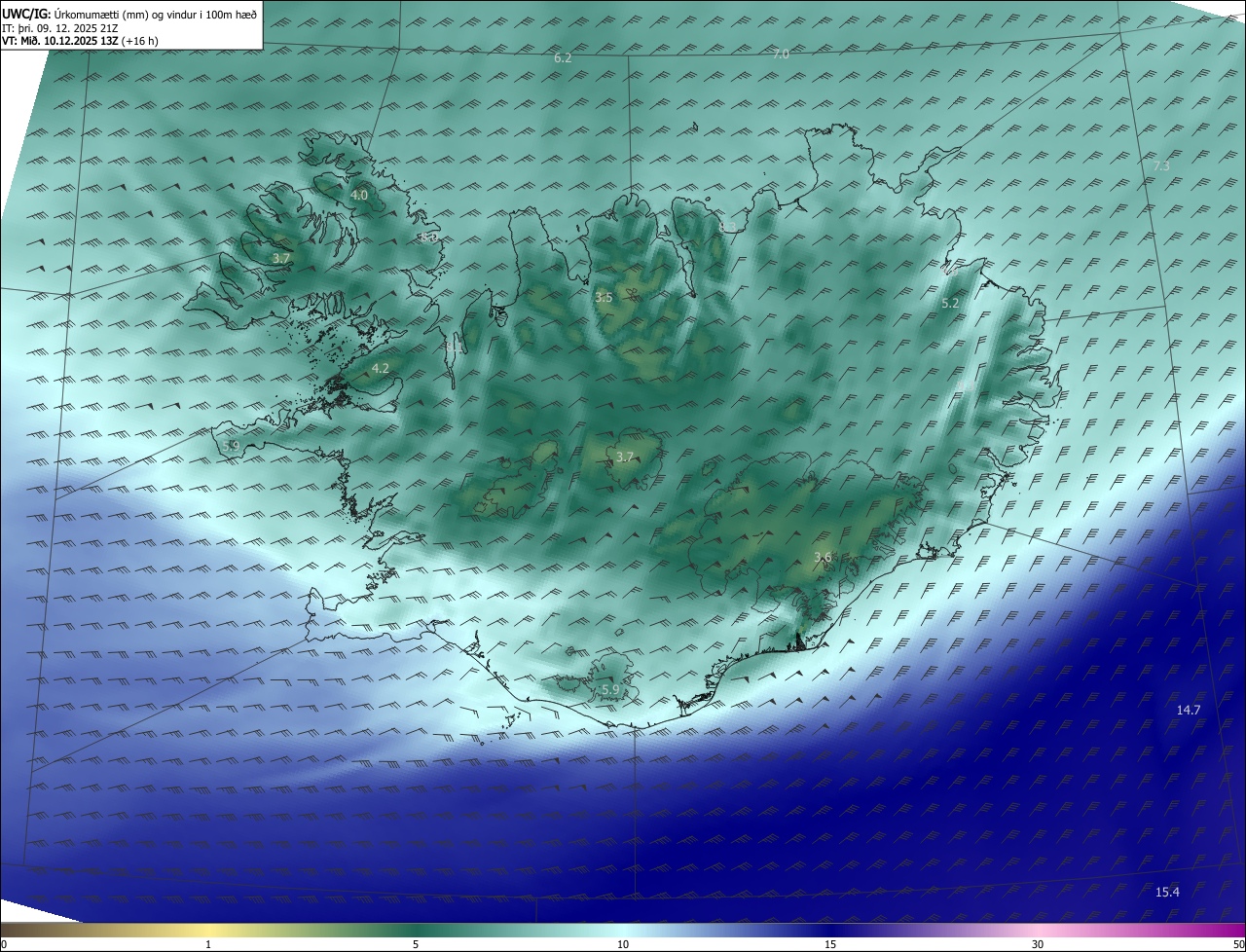This screenshot has height=952, width=1246.
Task: Click the 5.9 label on the western peninsula tip
Action: [231, 446]
